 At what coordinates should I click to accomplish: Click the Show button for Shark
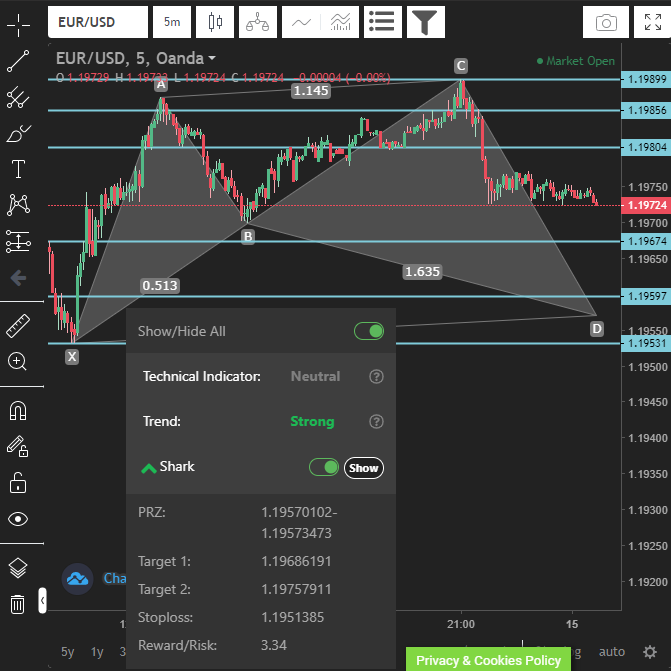tap(364, 468)
